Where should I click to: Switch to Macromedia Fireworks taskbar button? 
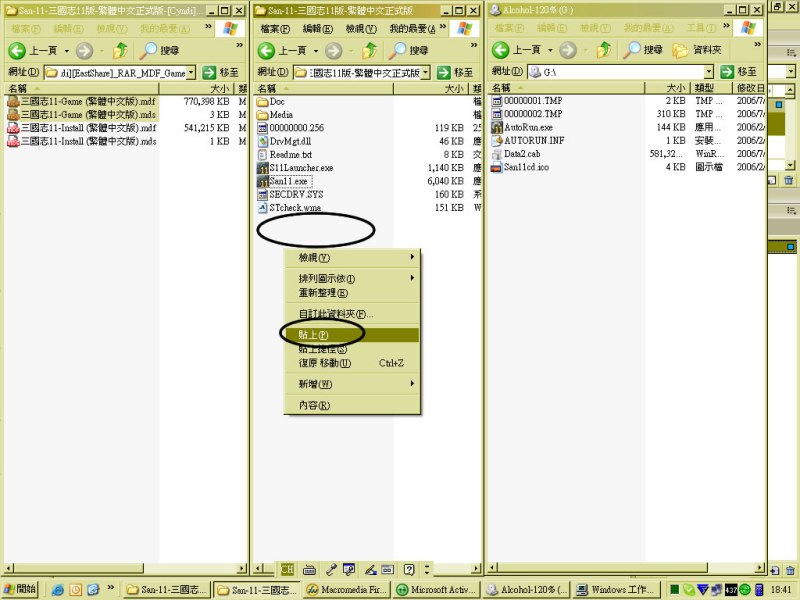pos(346,589)
